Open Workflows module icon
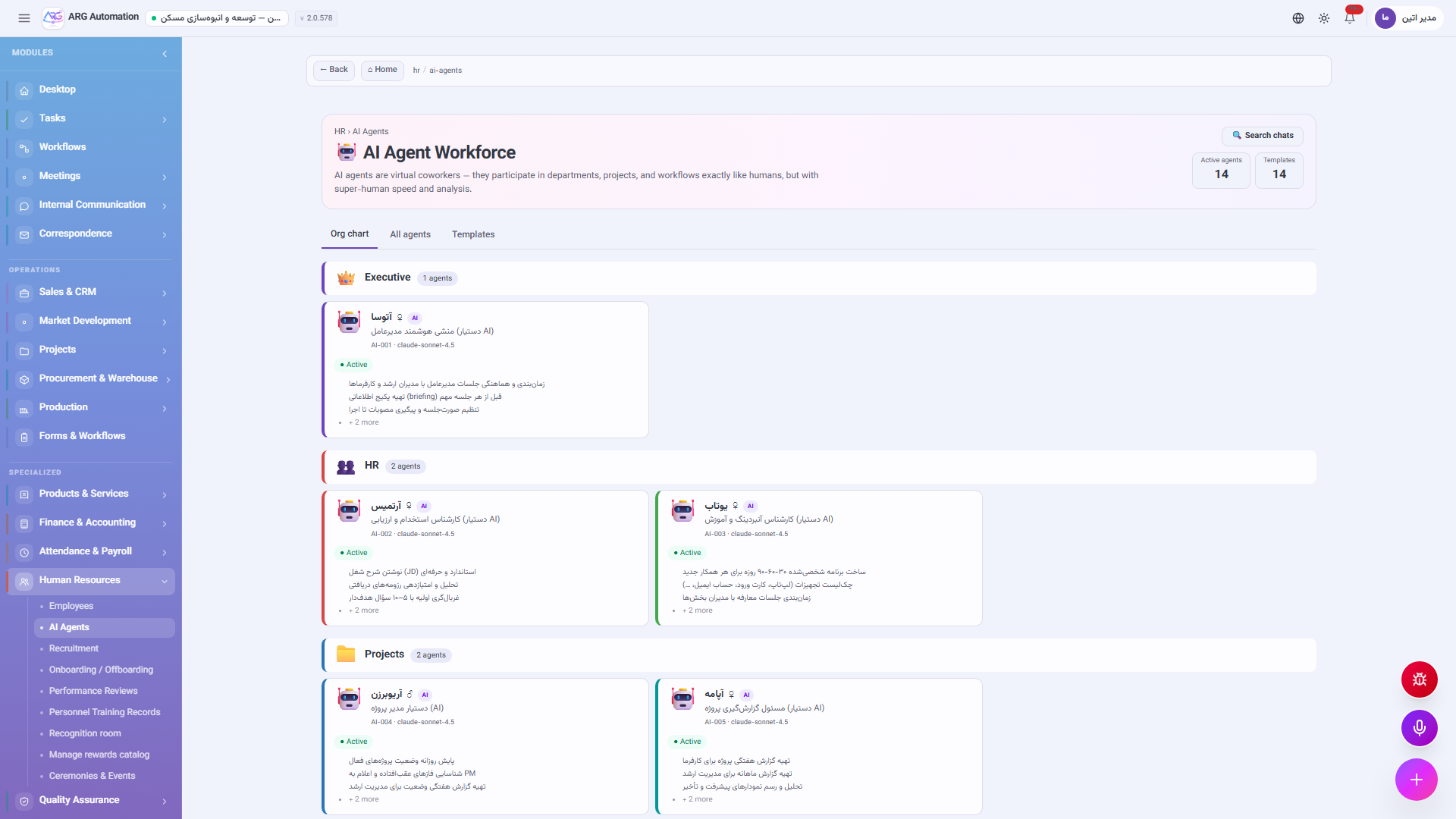 24,148
